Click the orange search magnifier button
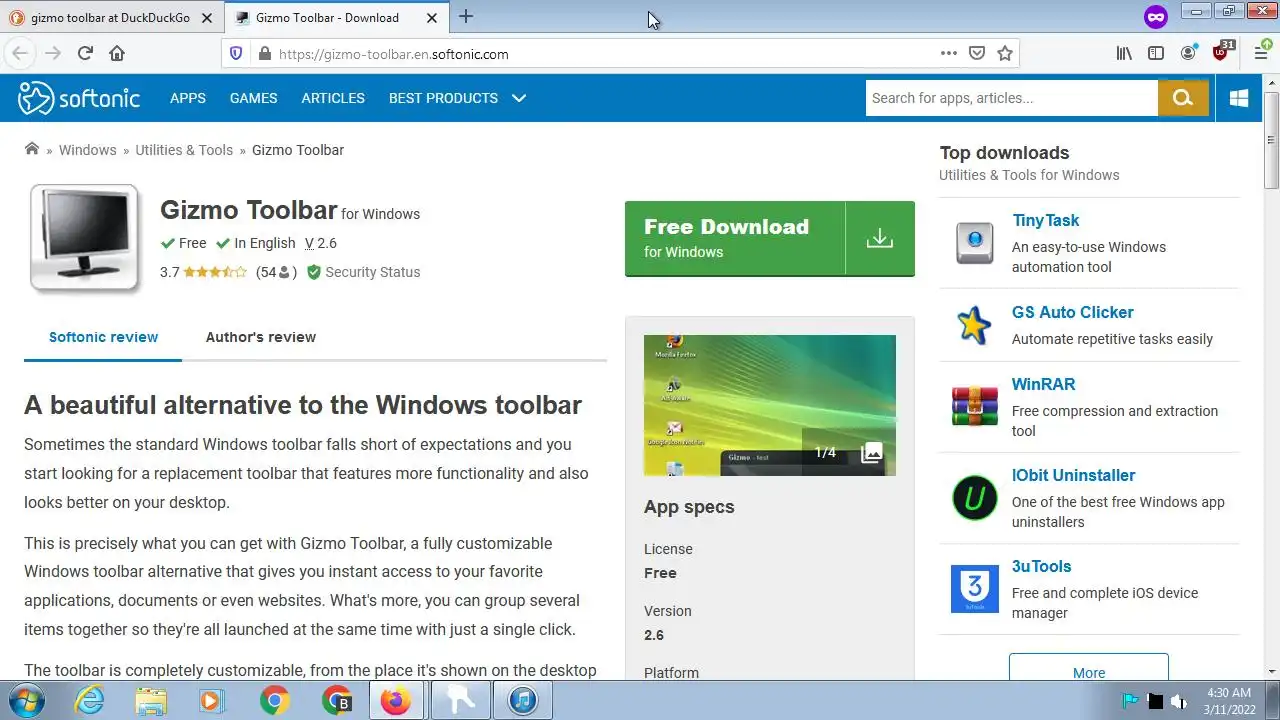 coord(1183,98)
